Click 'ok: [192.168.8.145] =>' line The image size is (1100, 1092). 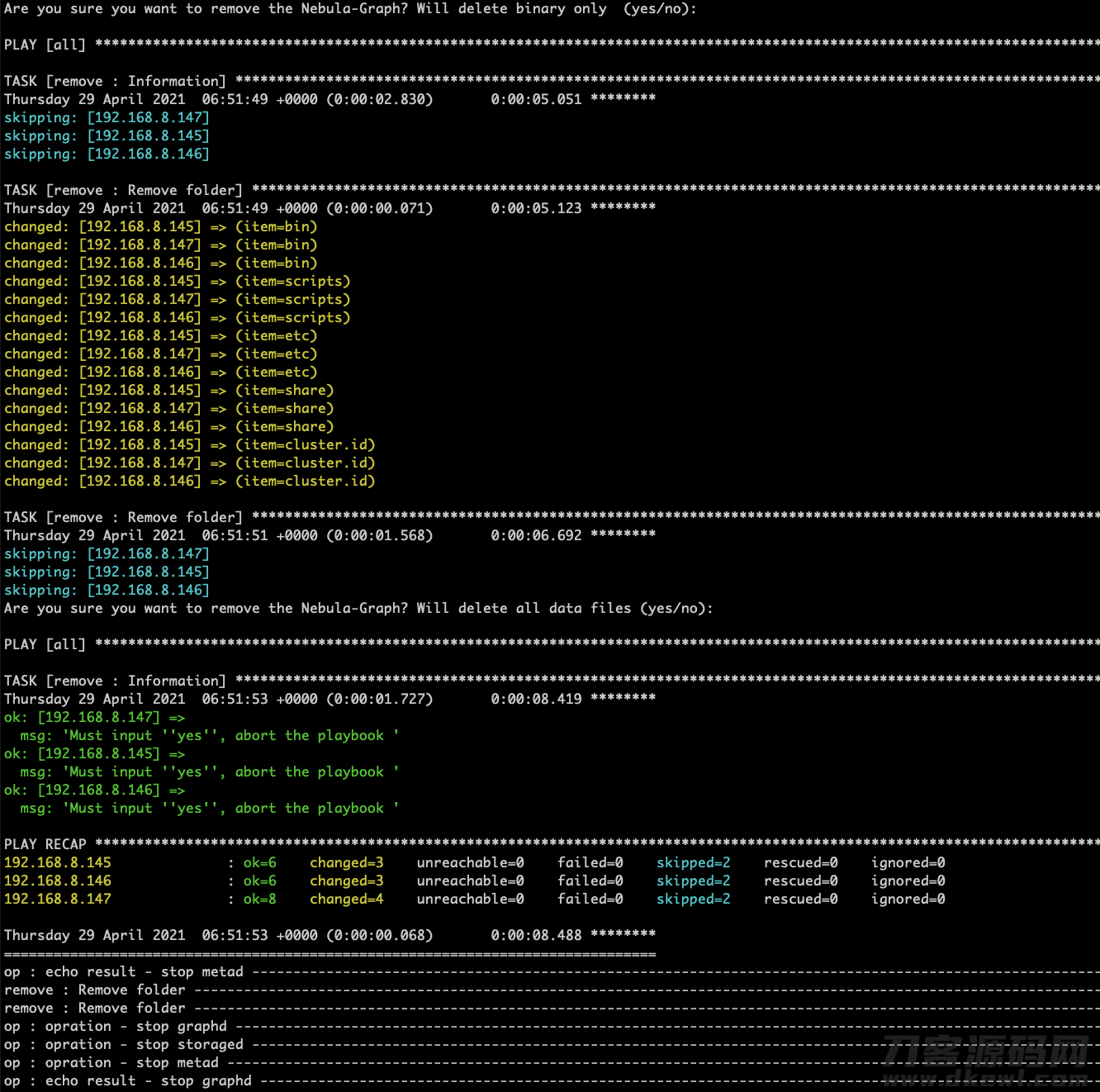pos(95,754)
